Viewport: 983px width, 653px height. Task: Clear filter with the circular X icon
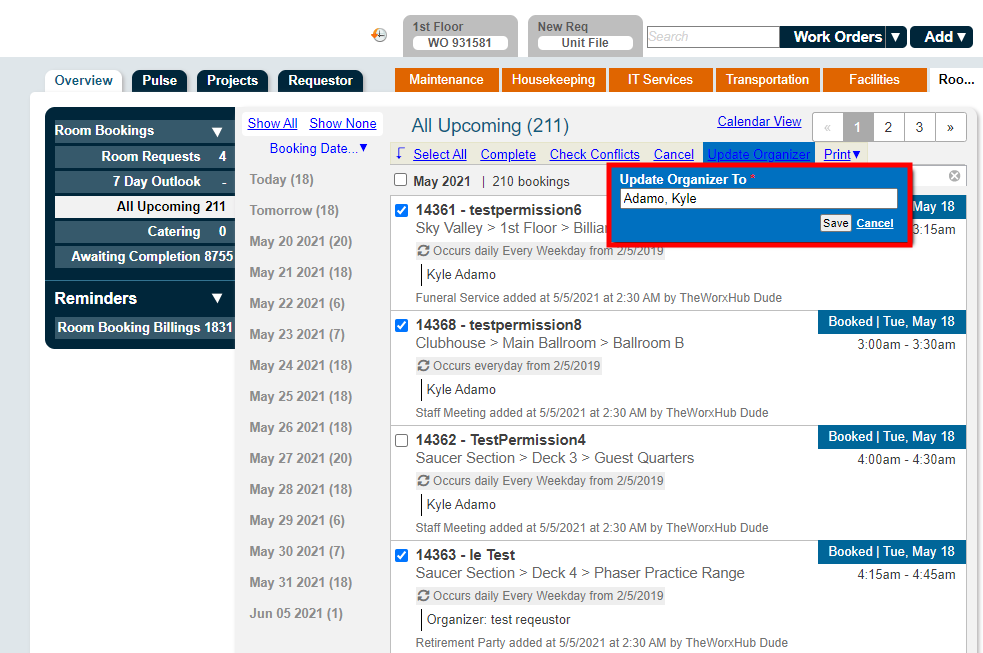tap(954, 176)
